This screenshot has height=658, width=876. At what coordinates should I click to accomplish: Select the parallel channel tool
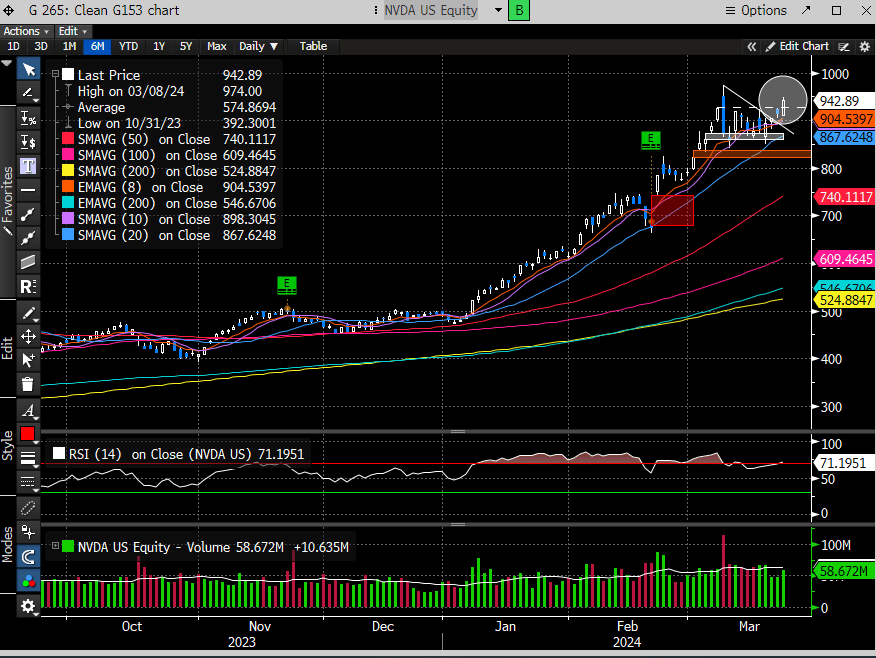(28, 262)
